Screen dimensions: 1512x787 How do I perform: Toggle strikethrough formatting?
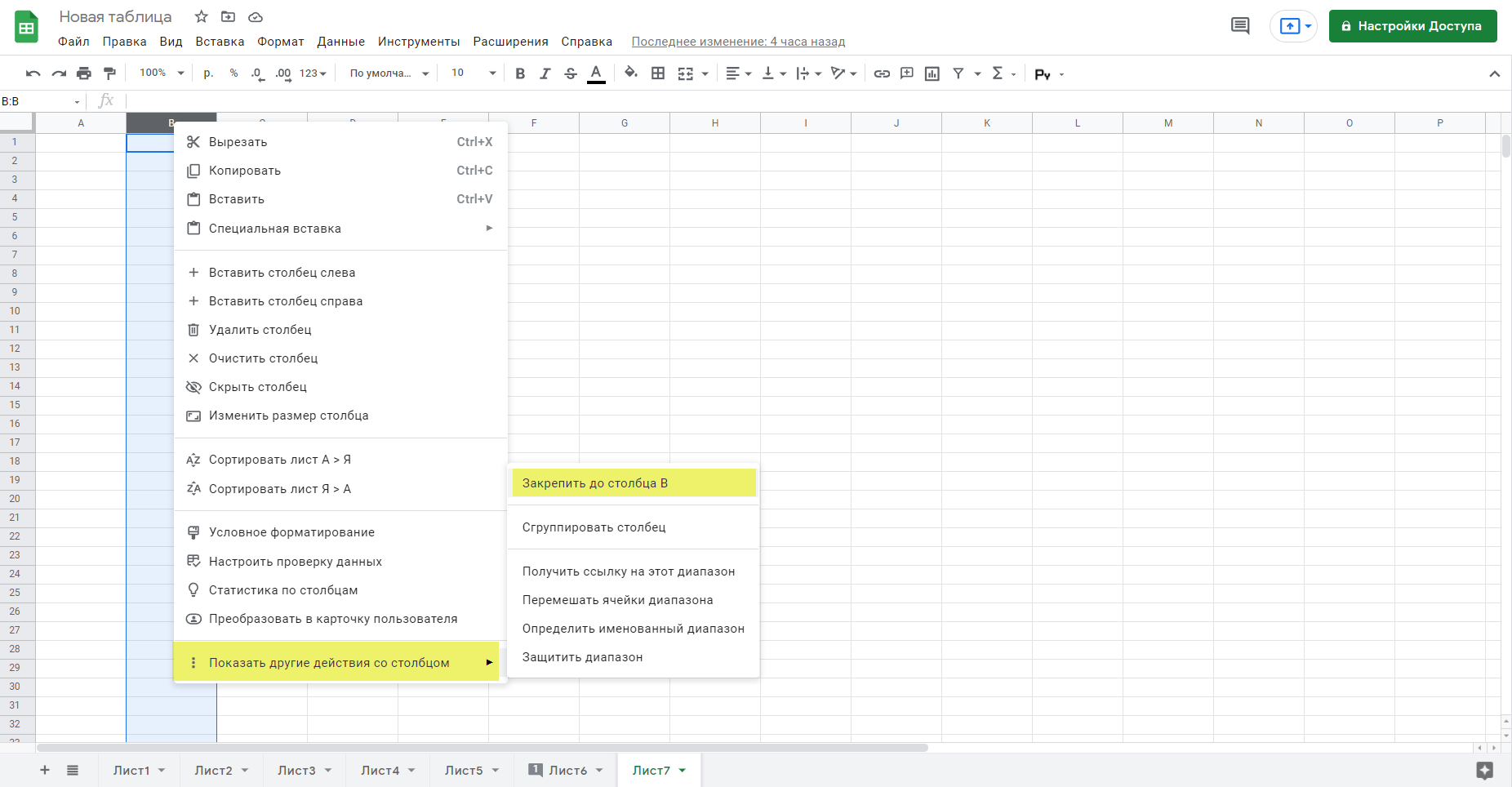tap(571, 73)
